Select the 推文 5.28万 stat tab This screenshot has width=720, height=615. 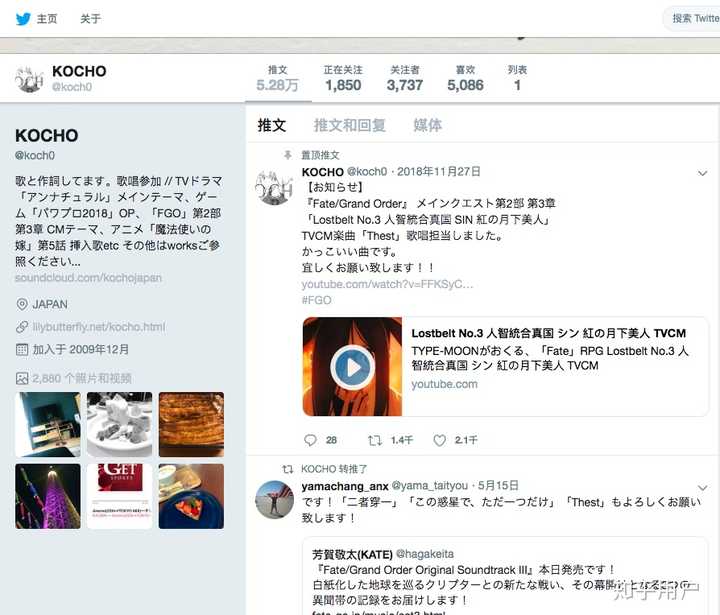[x=277, y=79]
